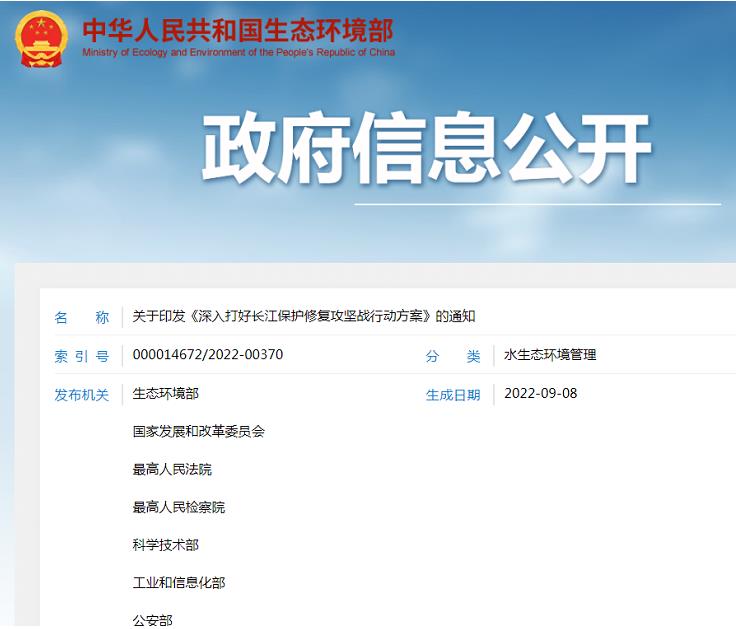736x629 pixels.
Task: Open the 深入打好长江保护修复攻坚战行动方案 notice title
Action: tap(304, 317)
